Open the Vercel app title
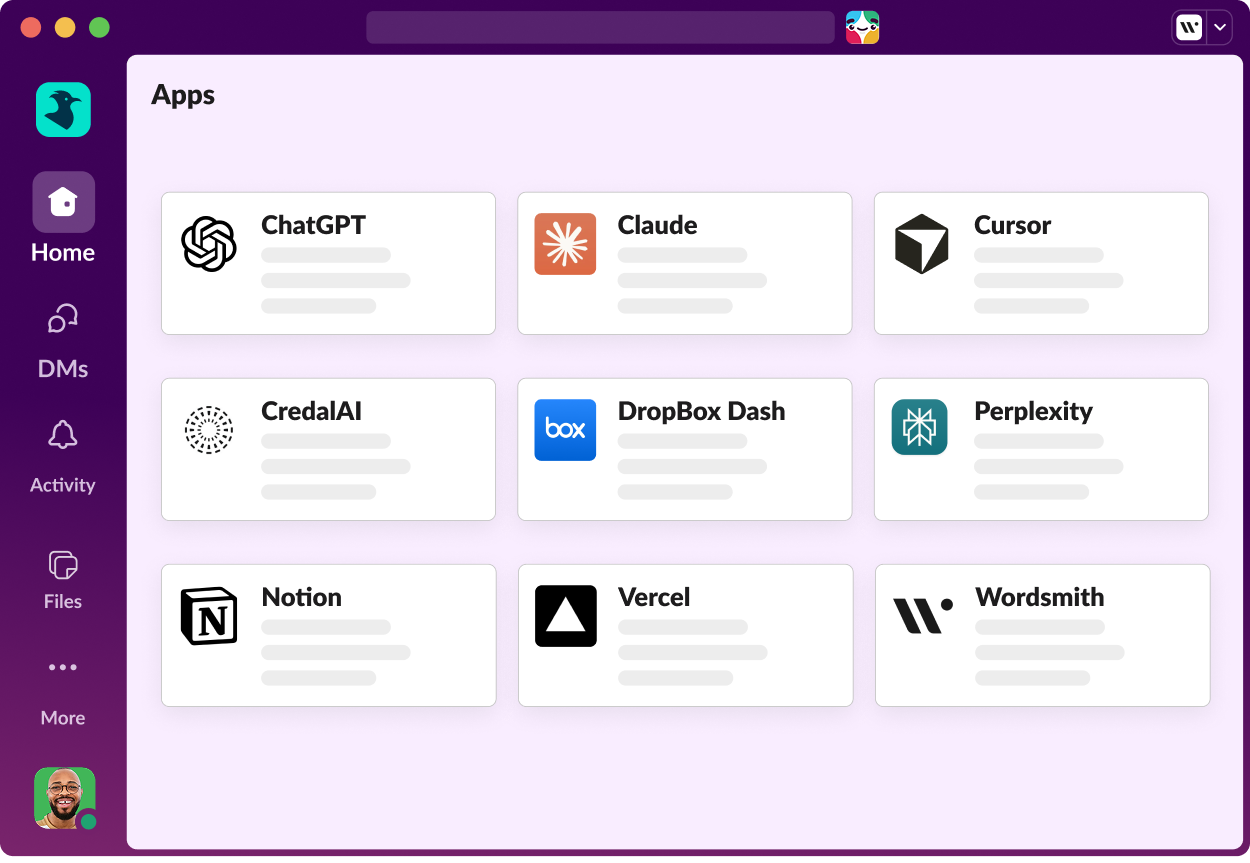The height and width of the screenshot is (863, 1250). [654, 597]
